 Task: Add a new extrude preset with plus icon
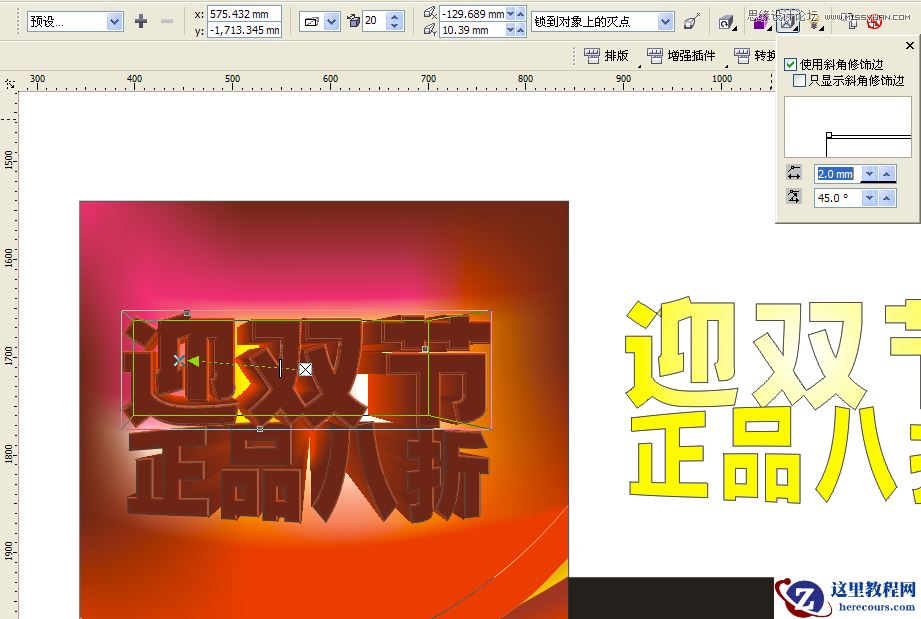click(x=139, y=20)
